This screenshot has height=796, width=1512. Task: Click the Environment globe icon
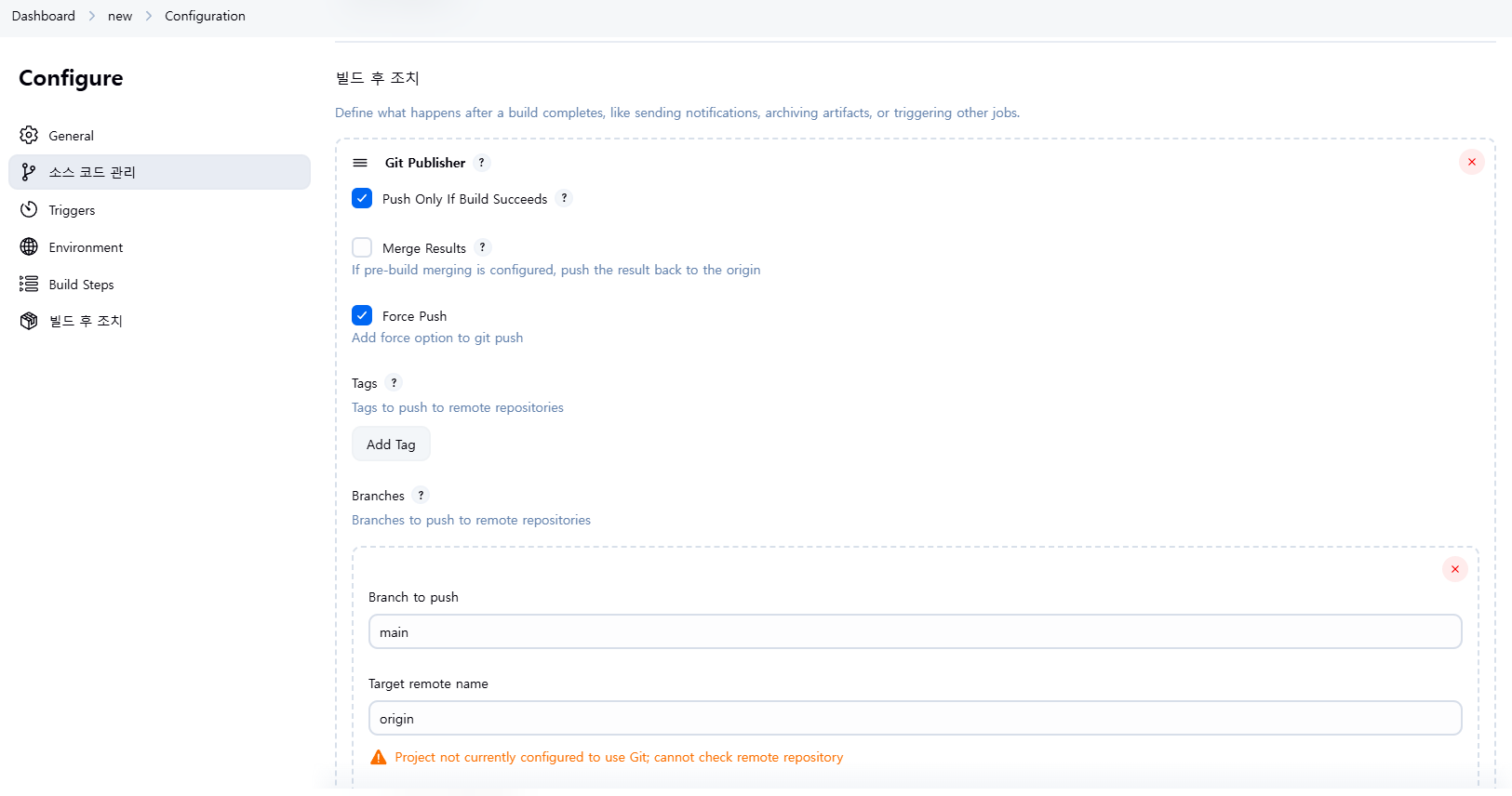pos(29,246)
